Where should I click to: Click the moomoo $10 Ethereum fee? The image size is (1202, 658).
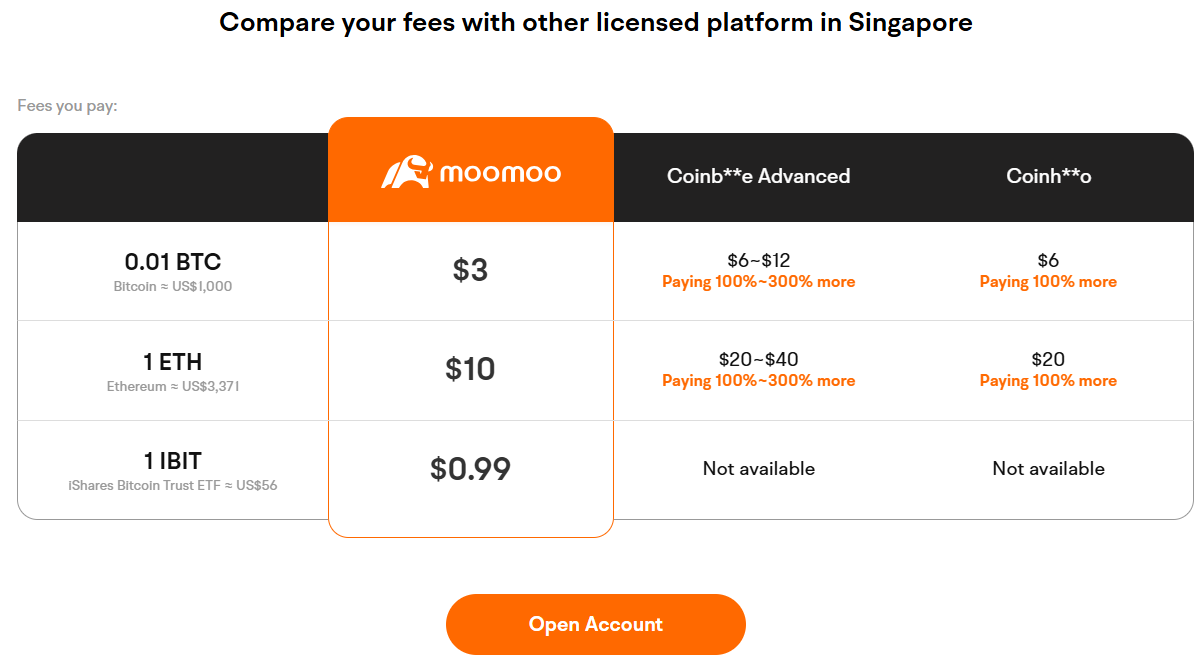pyautogui.click(x=470, y=369)
